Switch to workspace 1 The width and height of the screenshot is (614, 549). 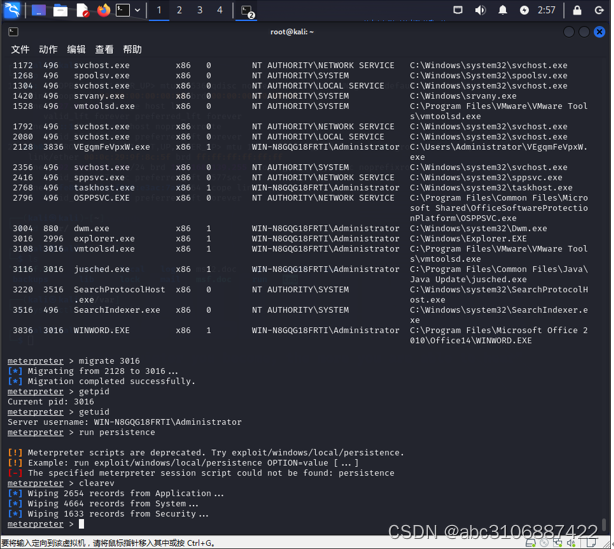pos(159,10)
